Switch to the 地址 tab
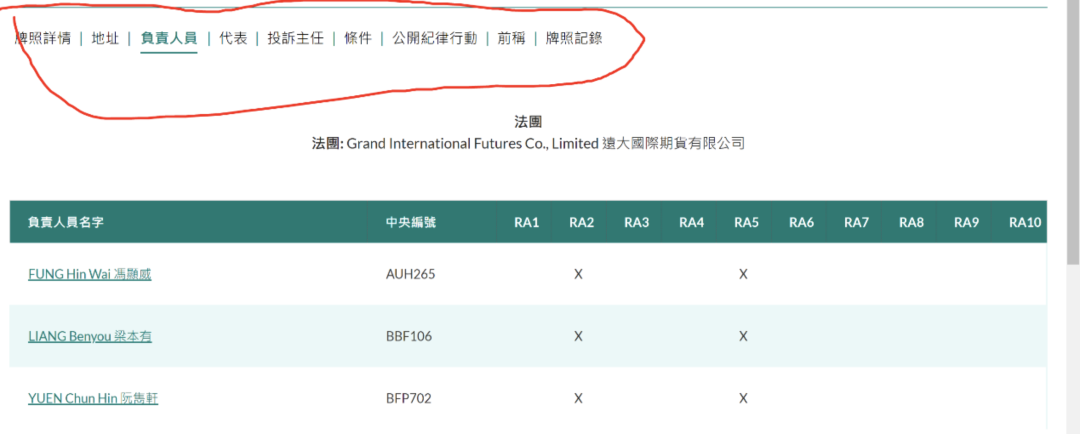This screenshot has width=1080, height=434. click(x=105, y=39)
